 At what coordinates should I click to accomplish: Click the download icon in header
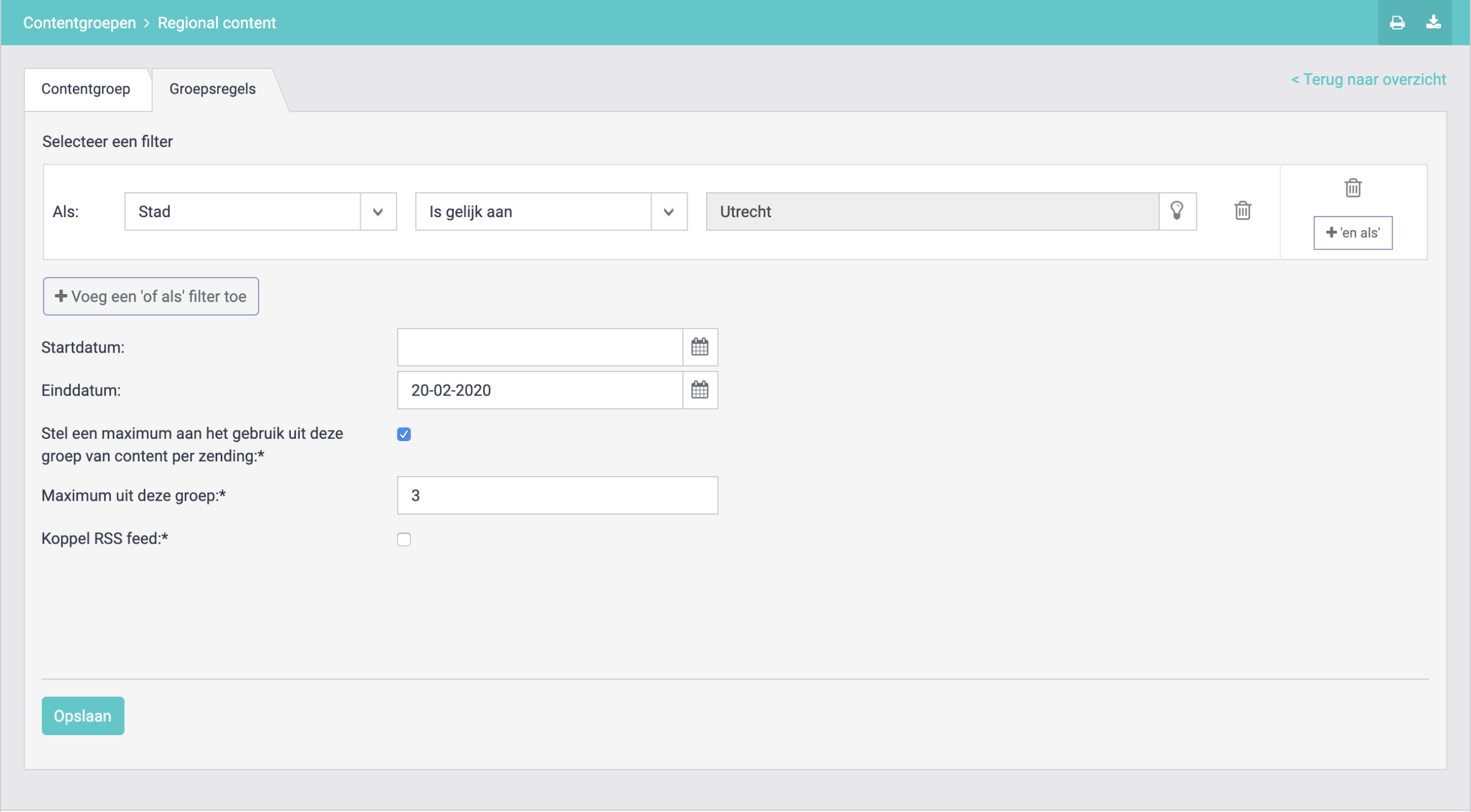pos(1433,22)
